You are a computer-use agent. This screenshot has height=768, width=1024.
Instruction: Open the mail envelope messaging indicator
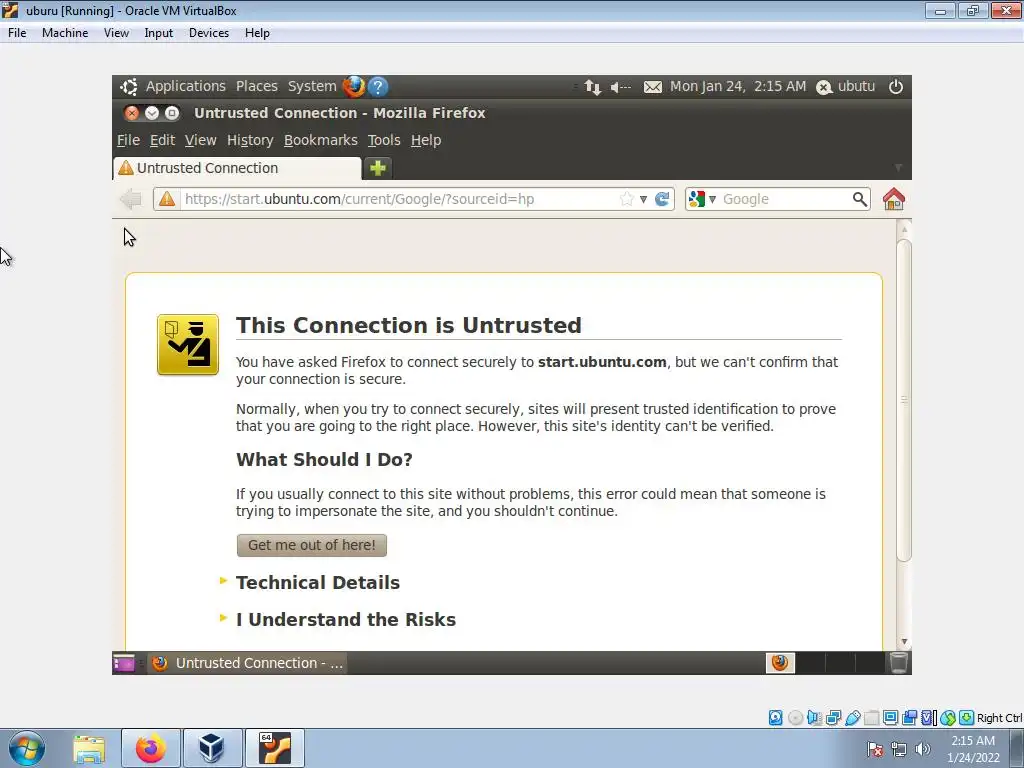pos(652,87)
